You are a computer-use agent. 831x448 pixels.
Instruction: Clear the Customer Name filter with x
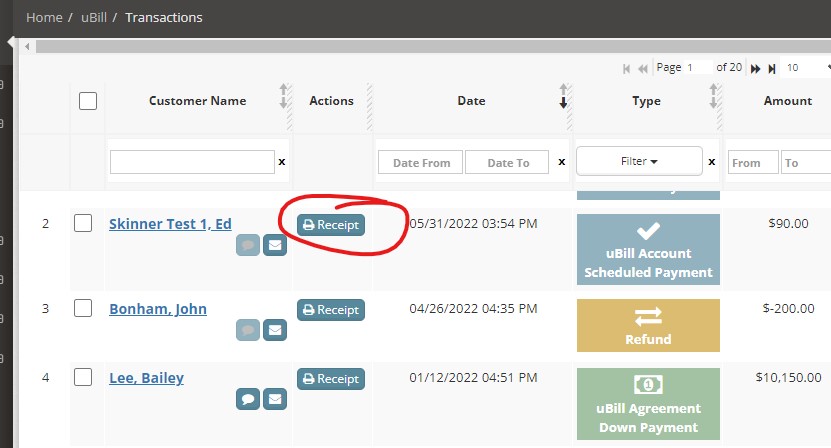281,162
